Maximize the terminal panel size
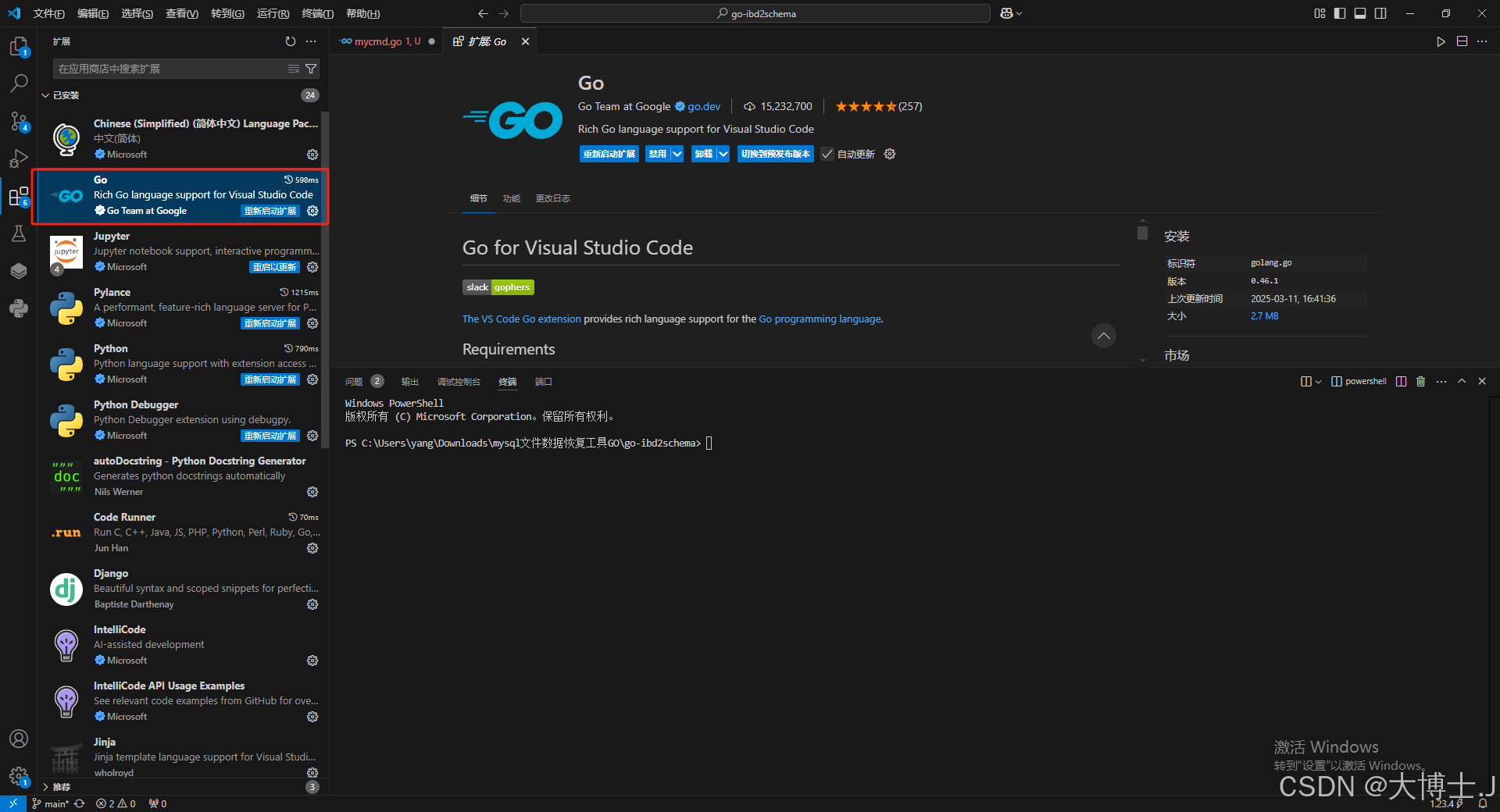Screen dimensions: 1500x812 tap(1462, 381)
